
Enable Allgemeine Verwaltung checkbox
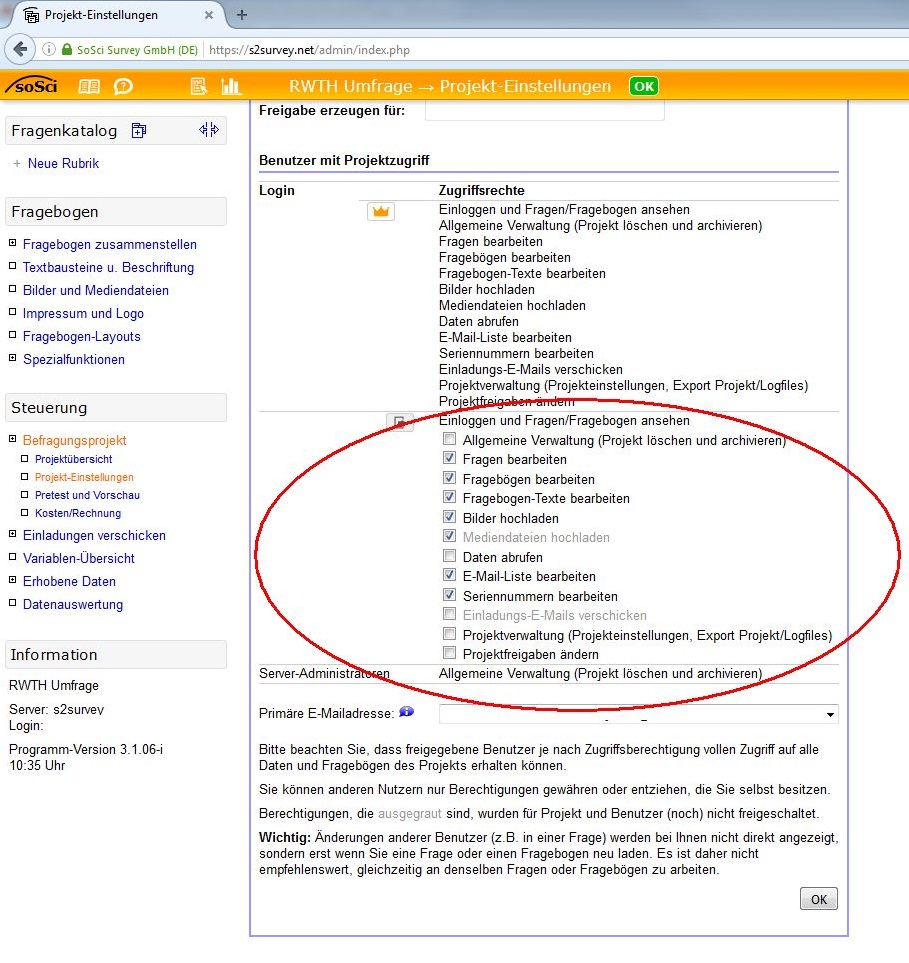click(450, 439)
